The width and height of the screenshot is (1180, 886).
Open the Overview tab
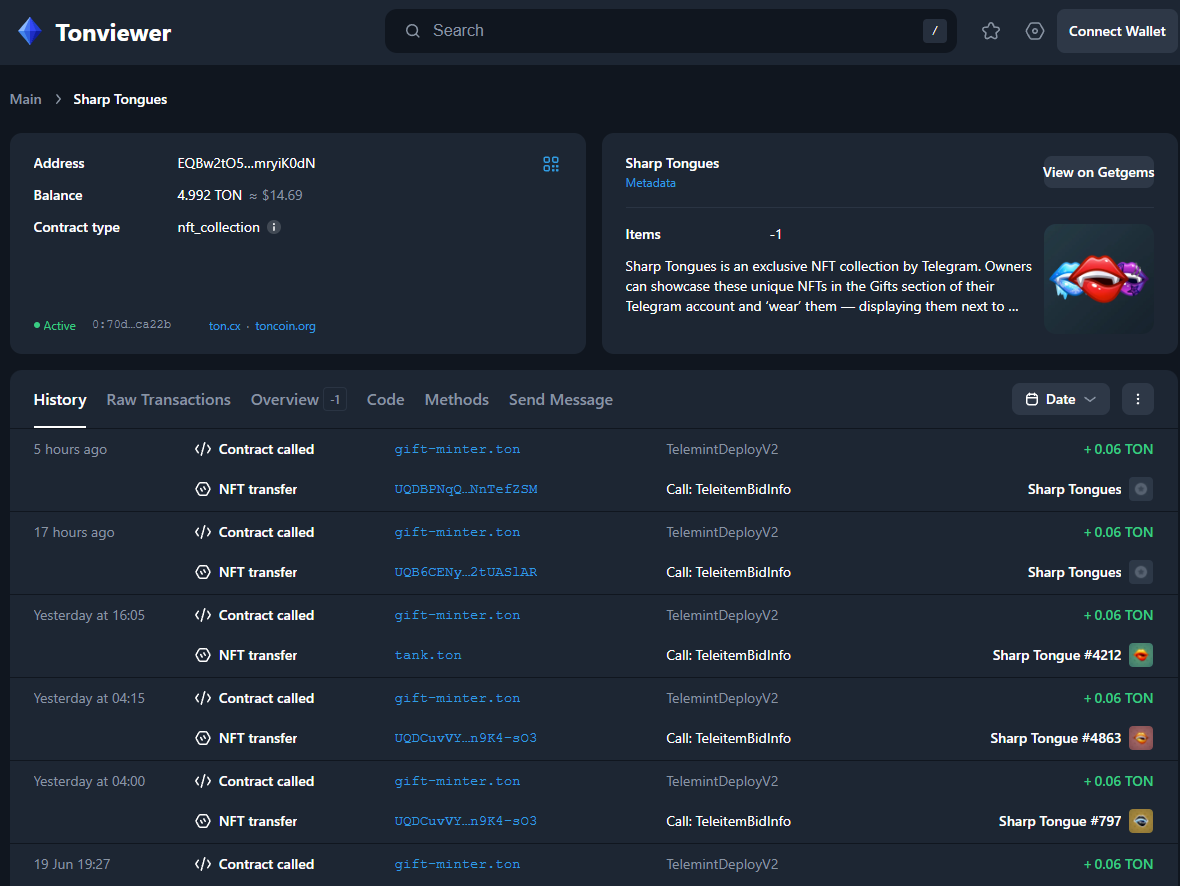285,400
